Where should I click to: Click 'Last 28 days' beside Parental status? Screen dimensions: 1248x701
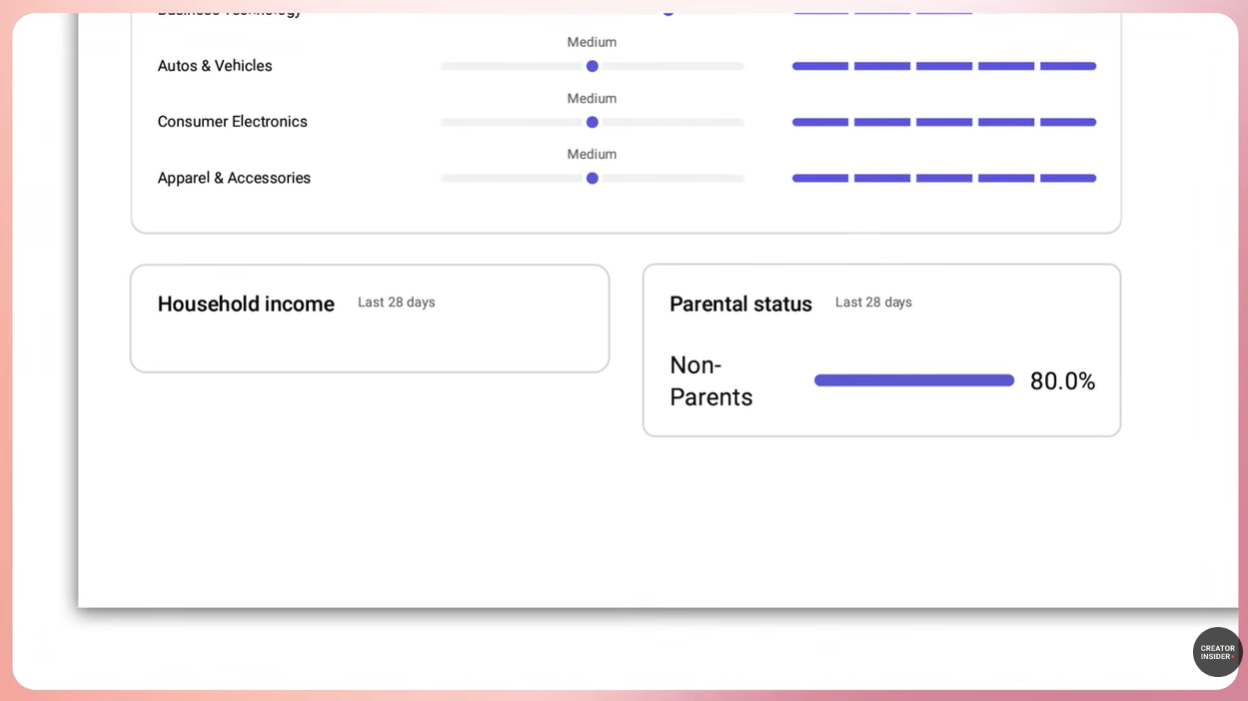[x=873, y=302]
